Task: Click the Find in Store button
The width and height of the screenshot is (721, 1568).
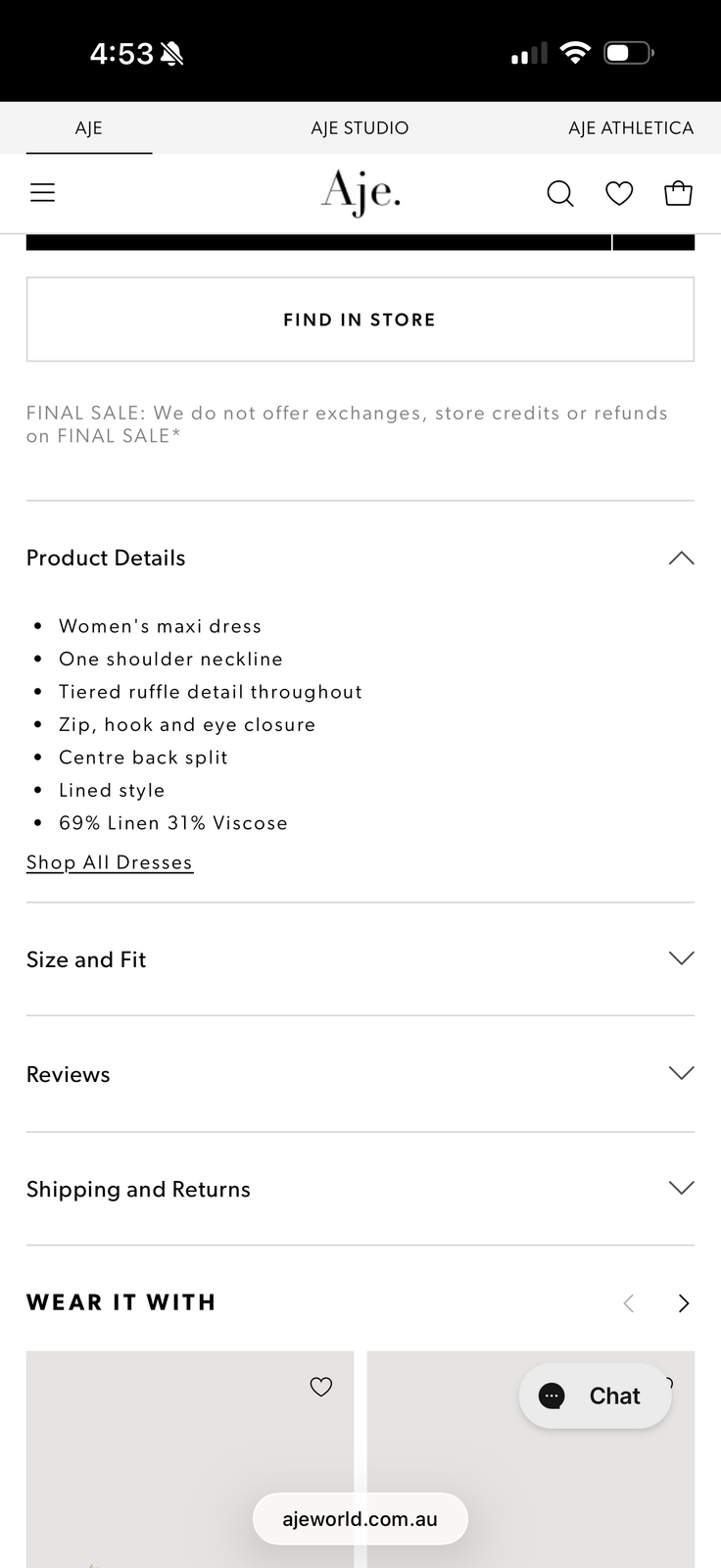Action: [360, 319]
